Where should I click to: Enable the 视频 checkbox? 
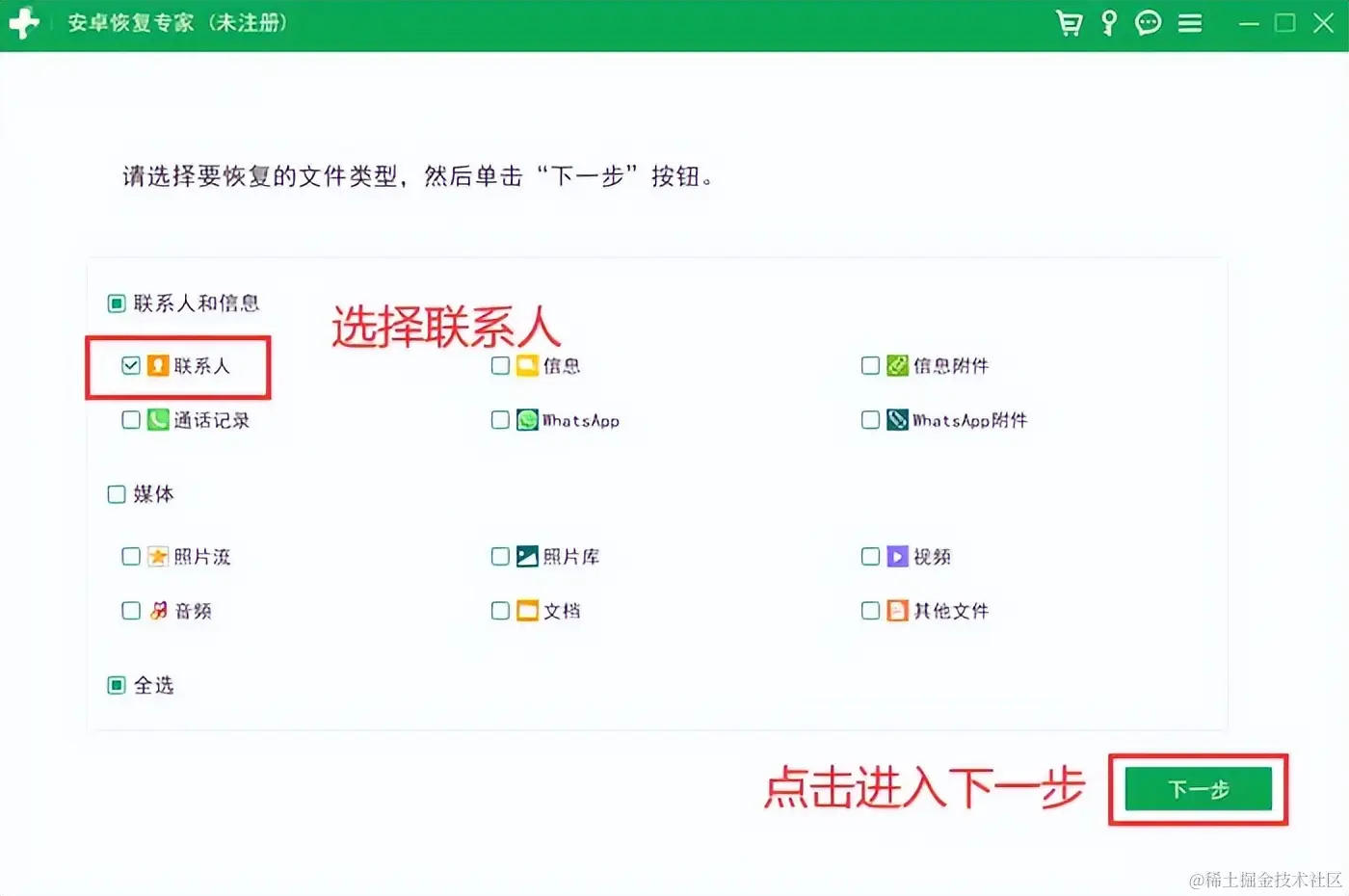(x=870, y=556)
